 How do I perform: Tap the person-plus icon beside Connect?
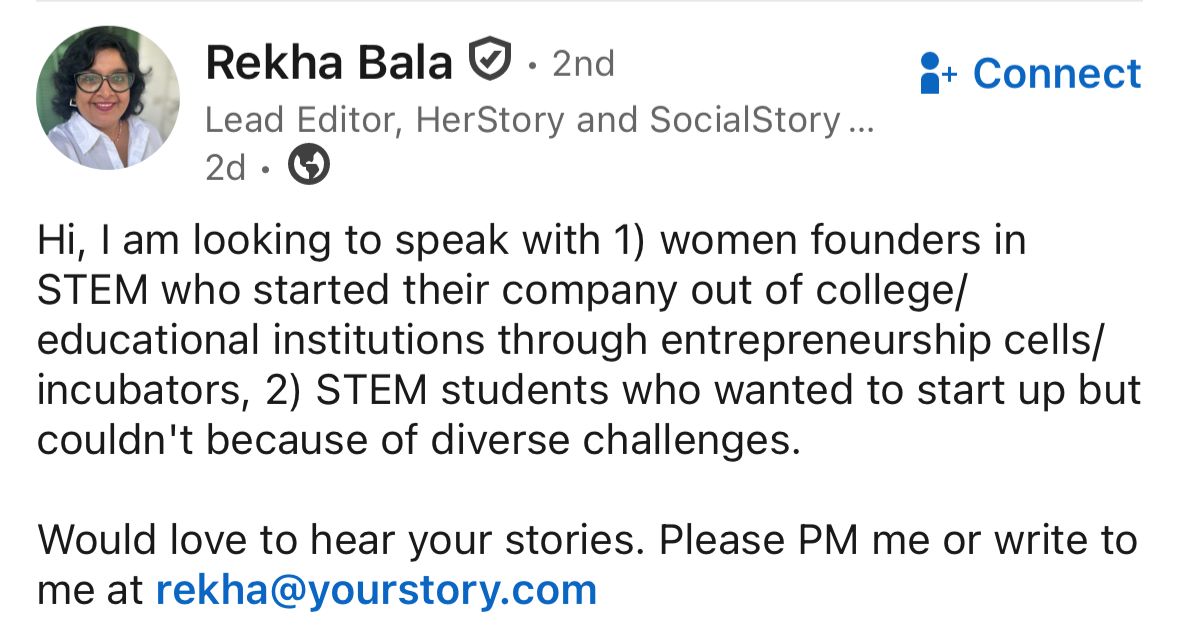tap(938, 74)
